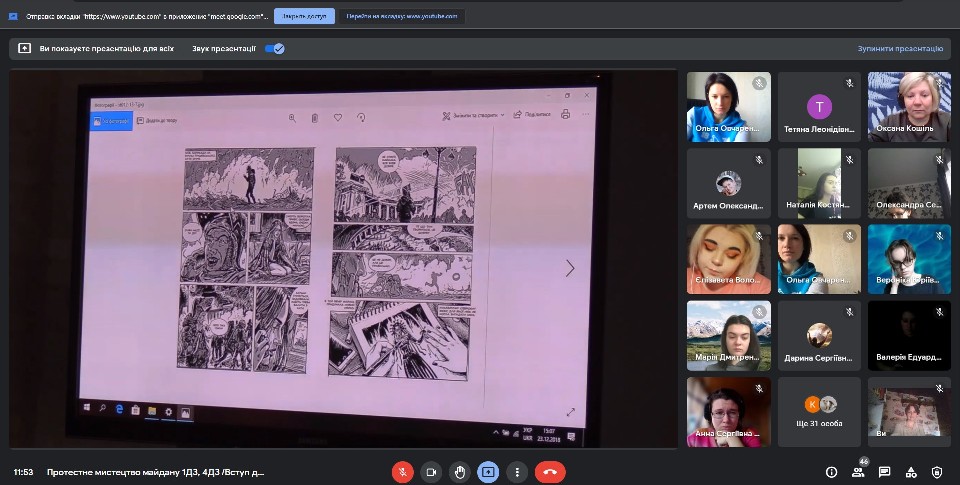Select Тетяна Леонідівна participant tile

819,107
